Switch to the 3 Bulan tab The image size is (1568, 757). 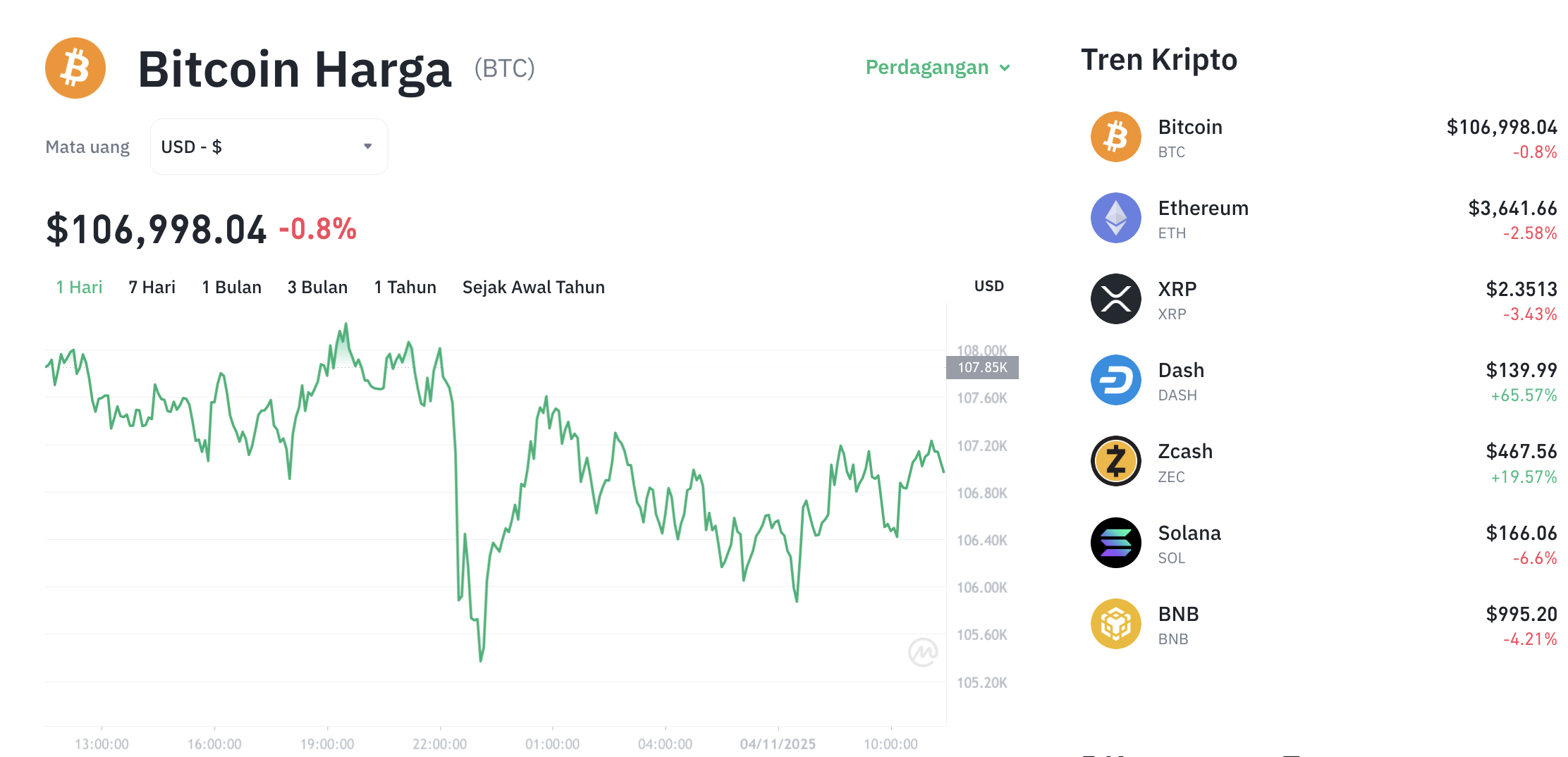click(317, 287)
